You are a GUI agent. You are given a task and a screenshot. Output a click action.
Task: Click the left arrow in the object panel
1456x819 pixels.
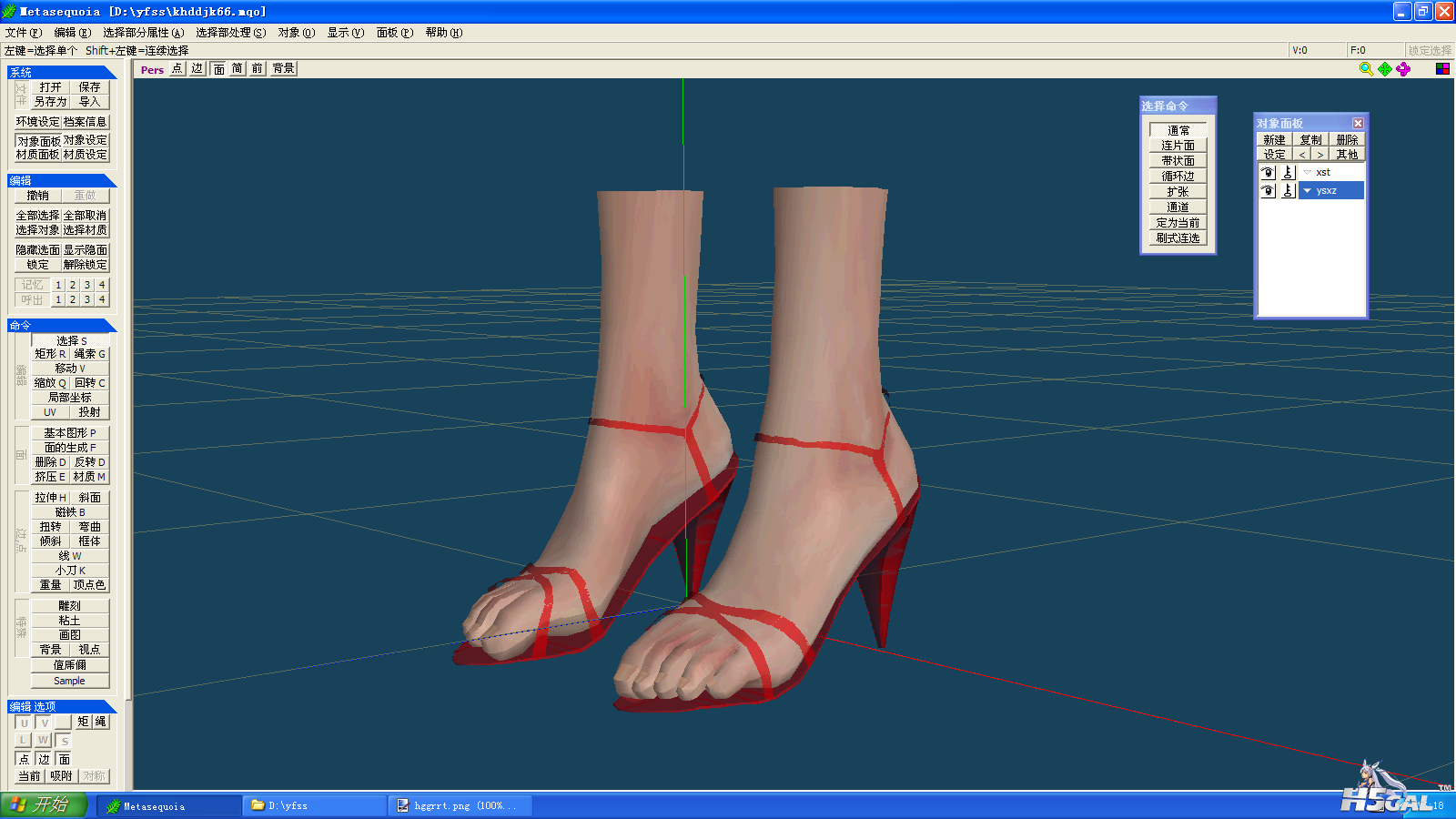[x=1302, y=155]
